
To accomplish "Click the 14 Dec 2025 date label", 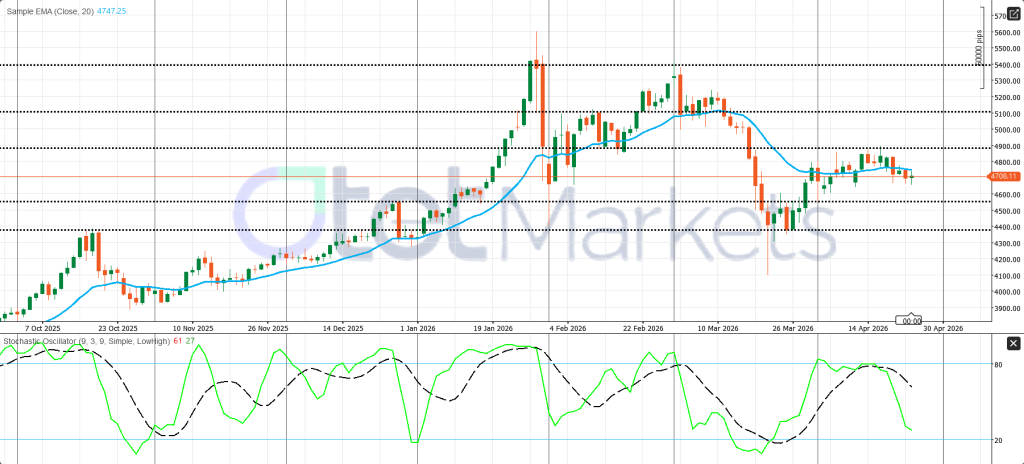I will point(344,328).
